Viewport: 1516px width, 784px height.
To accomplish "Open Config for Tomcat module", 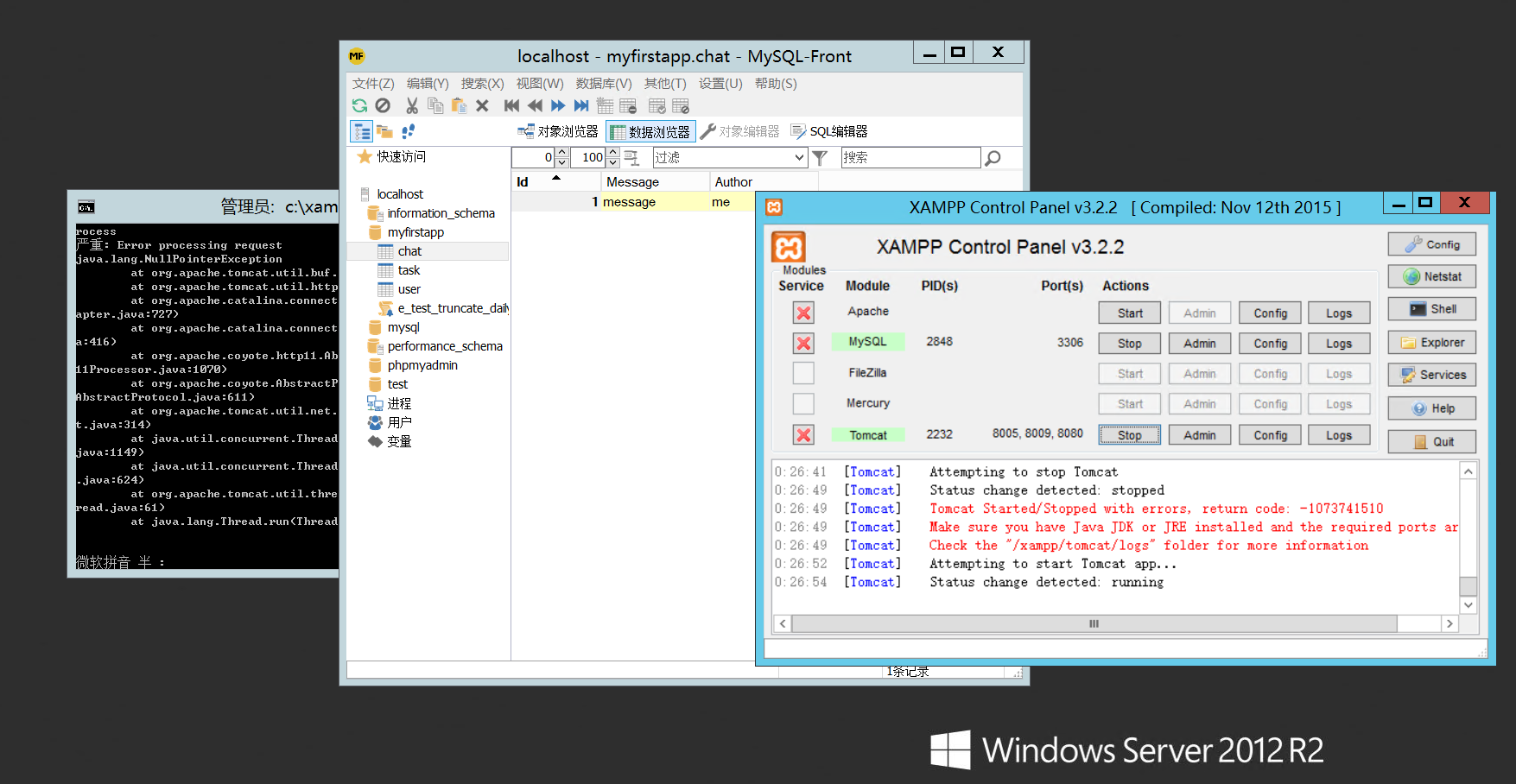I will click(1271, 435).
